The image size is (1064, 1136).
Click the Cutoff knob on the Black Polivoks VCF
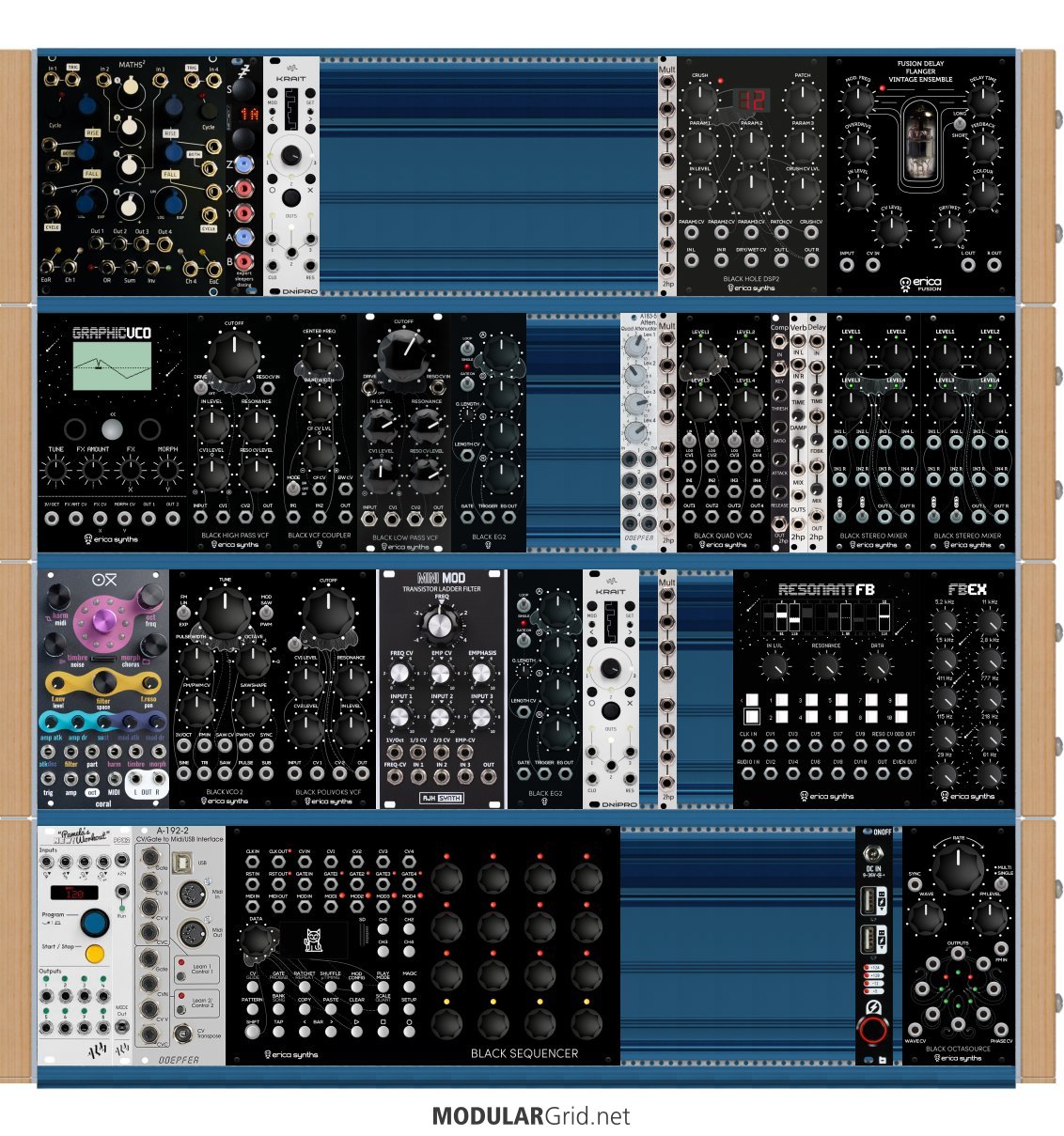coord(328,611)
